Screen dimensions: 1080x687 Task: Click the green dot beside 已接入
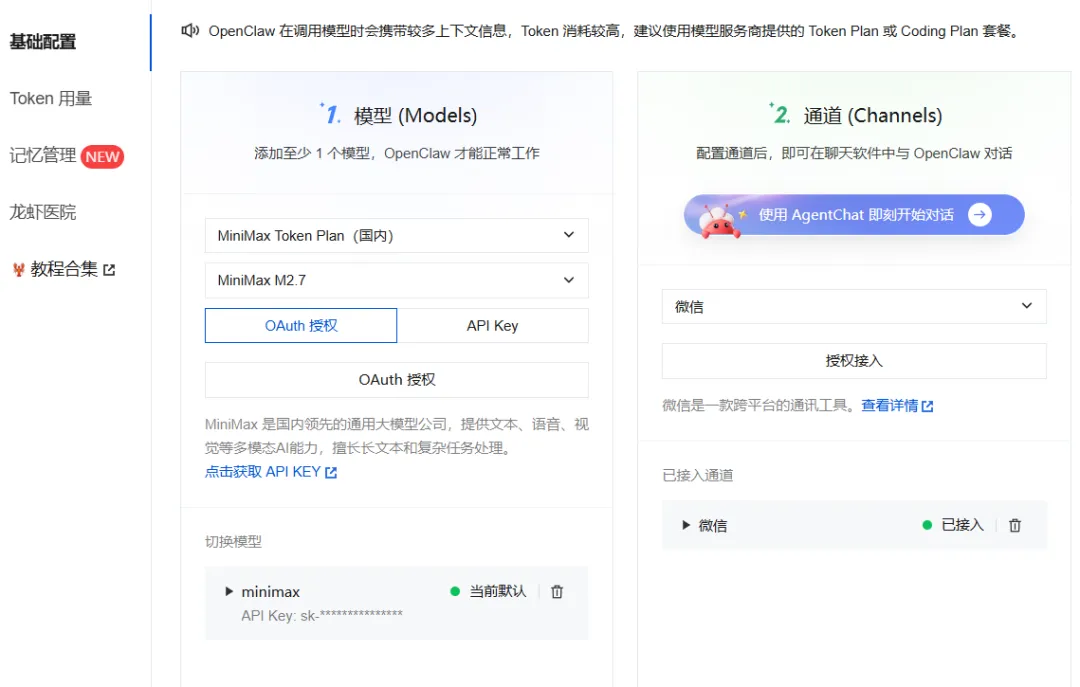(x=927, y=525)
